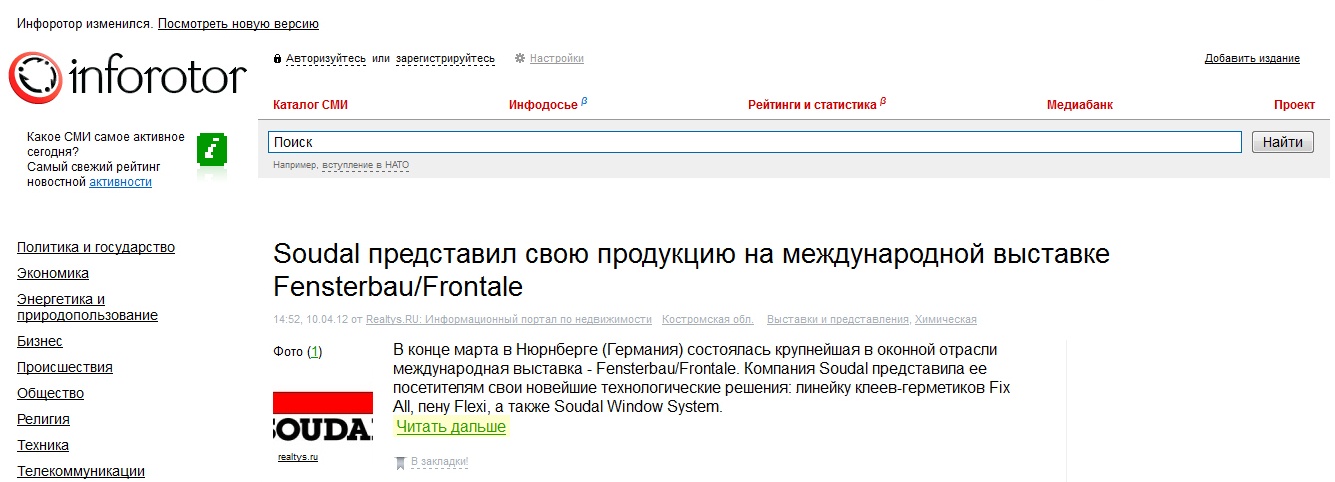The image size is (1335, 482).
Task: Open the Soudal logo photo thumbnail
Action: click(x=323, y=417)
